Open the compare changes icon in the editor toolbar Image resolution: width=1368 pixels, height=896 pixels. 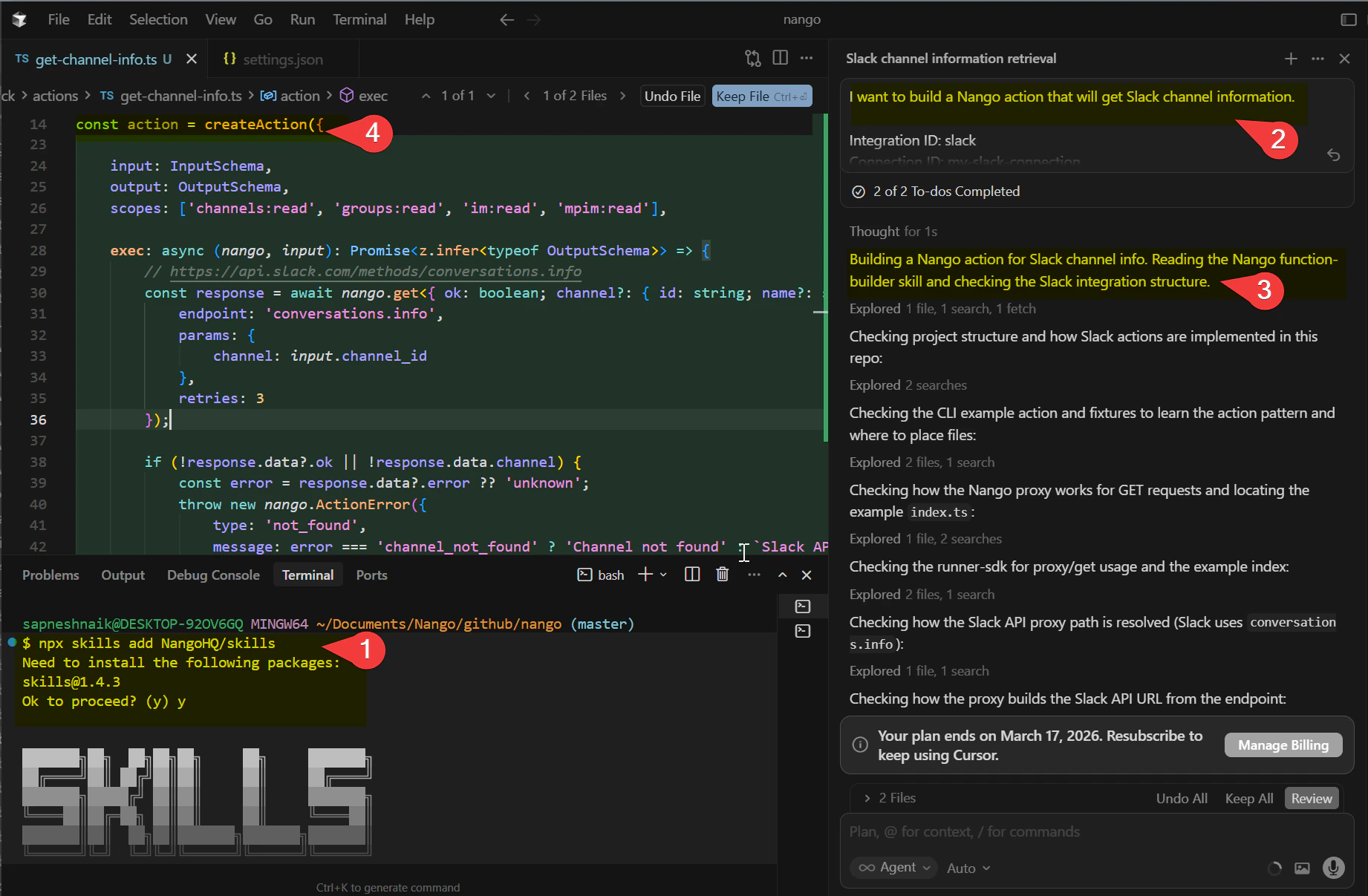[x=753, y=58]
